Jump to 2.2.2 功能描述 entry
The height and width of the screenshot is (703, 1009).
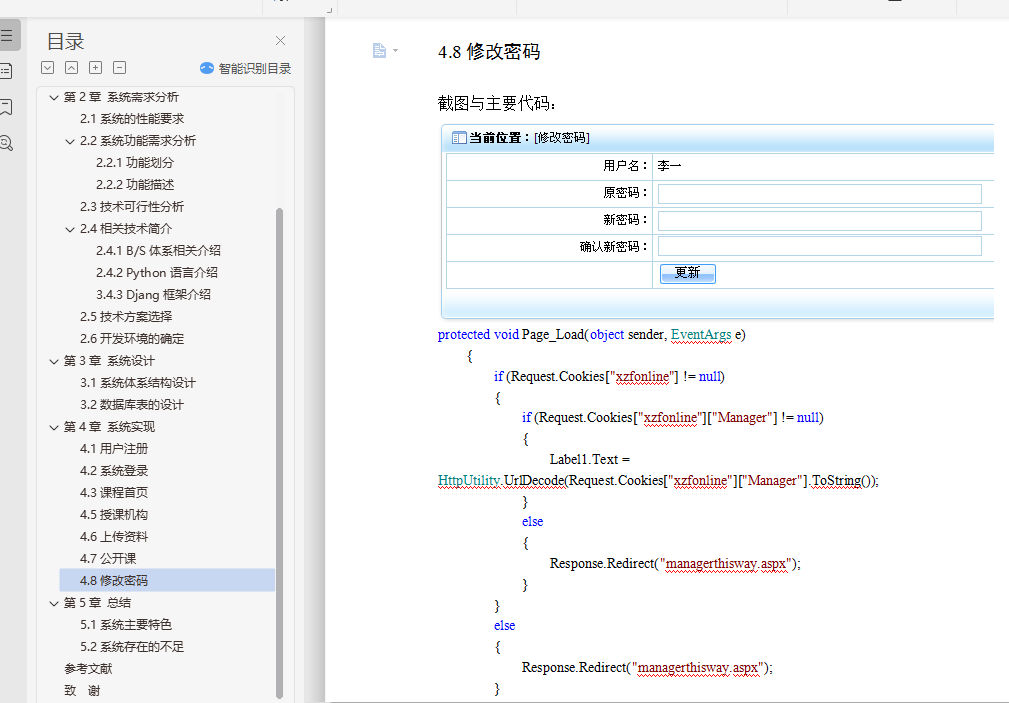135,184
